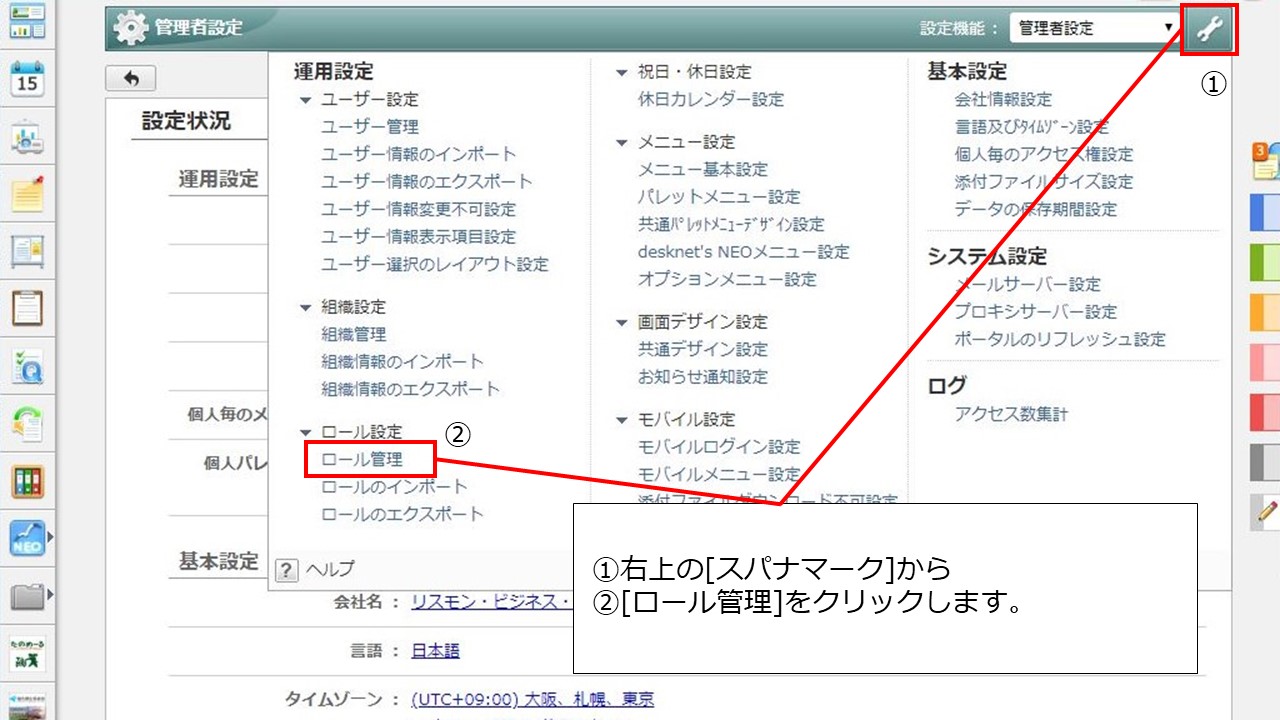
Task: Open 会社情報設定
Action: click(1003, 99)
